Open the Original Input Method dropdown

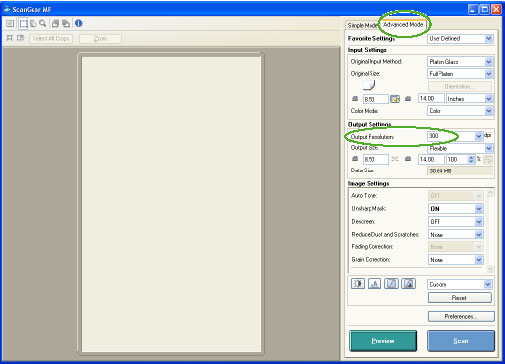pyautogui.click(x=460, y=62)
